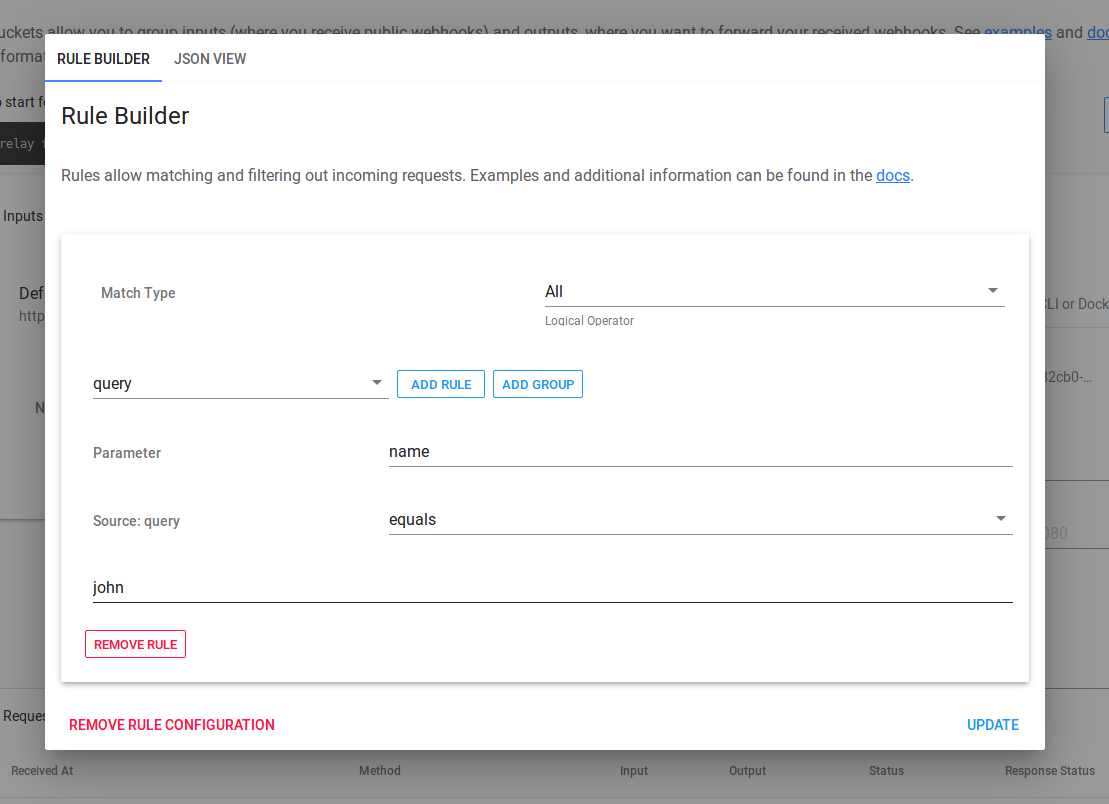Select the RULE BUILDER tab

pos(103,59)
